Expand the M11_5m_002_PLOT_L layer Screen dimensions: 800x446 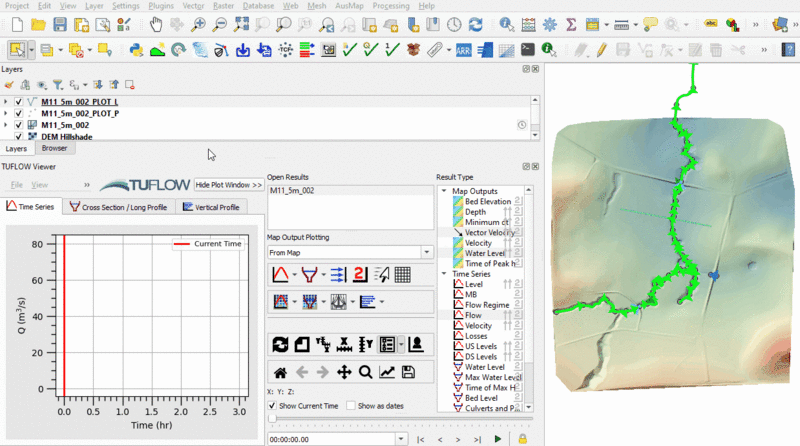6,102
